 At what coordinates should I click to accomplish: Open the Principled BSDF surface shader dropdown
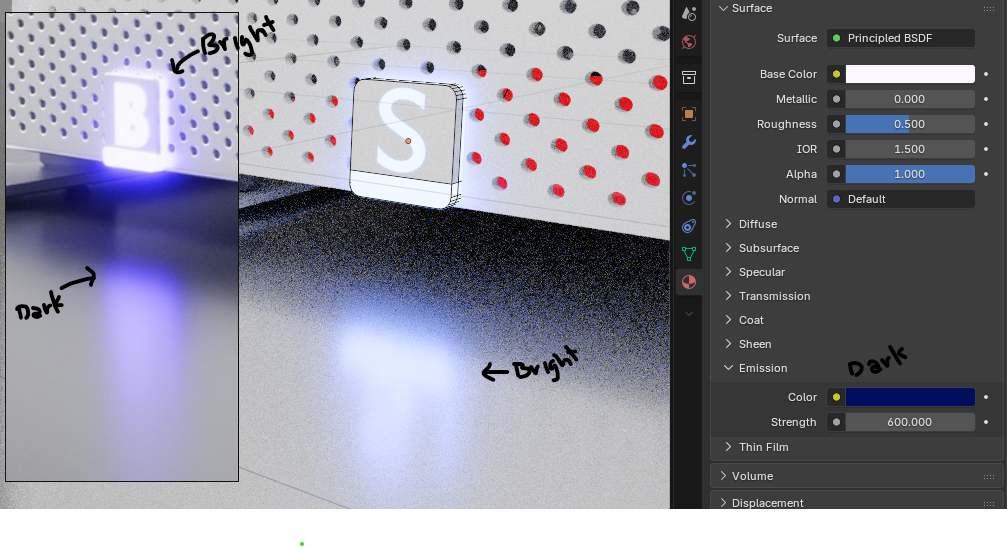[901, 38]
